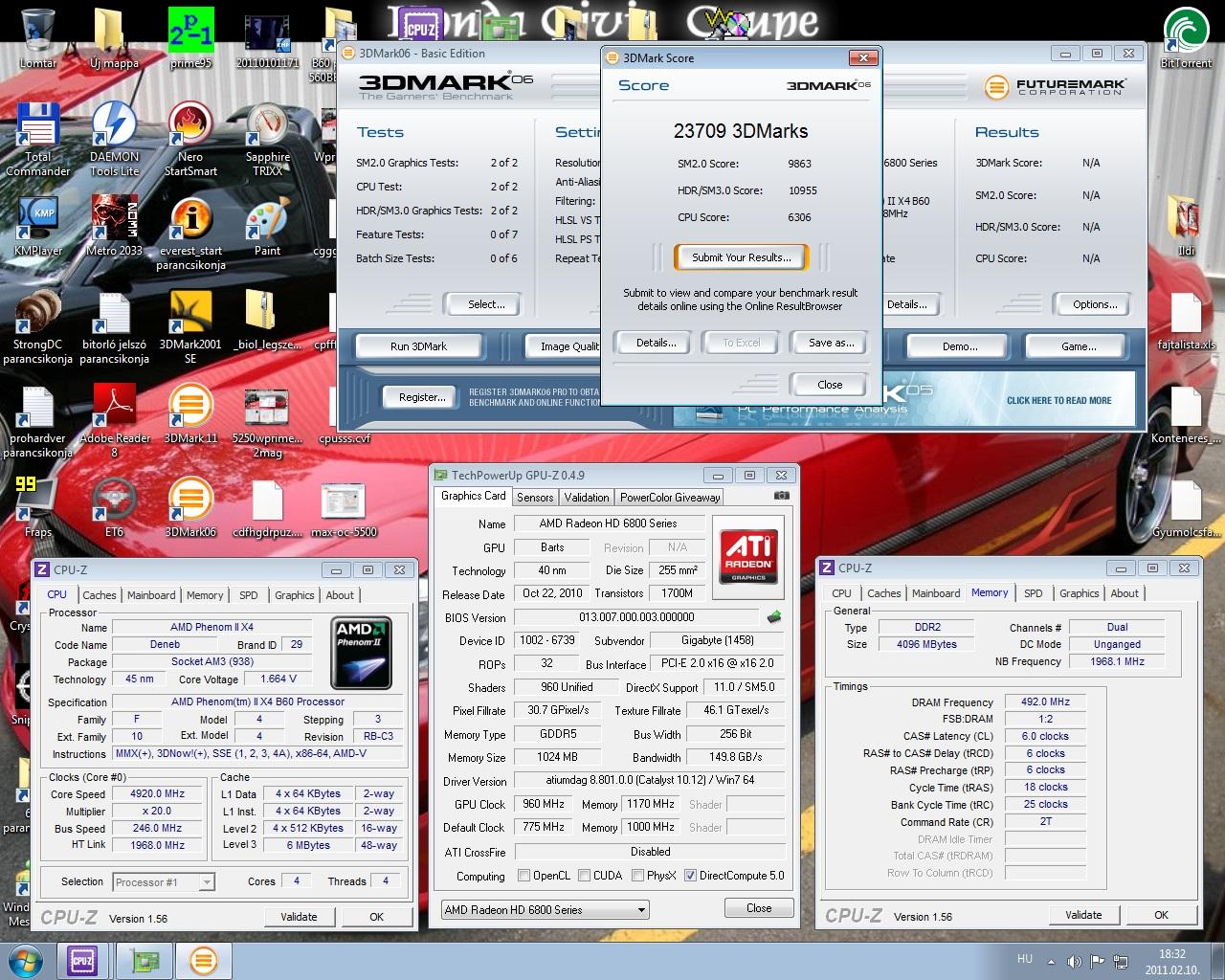
Task: Click the DRAM Frequency 492.0 MHz field
Action: point(1045,702)
